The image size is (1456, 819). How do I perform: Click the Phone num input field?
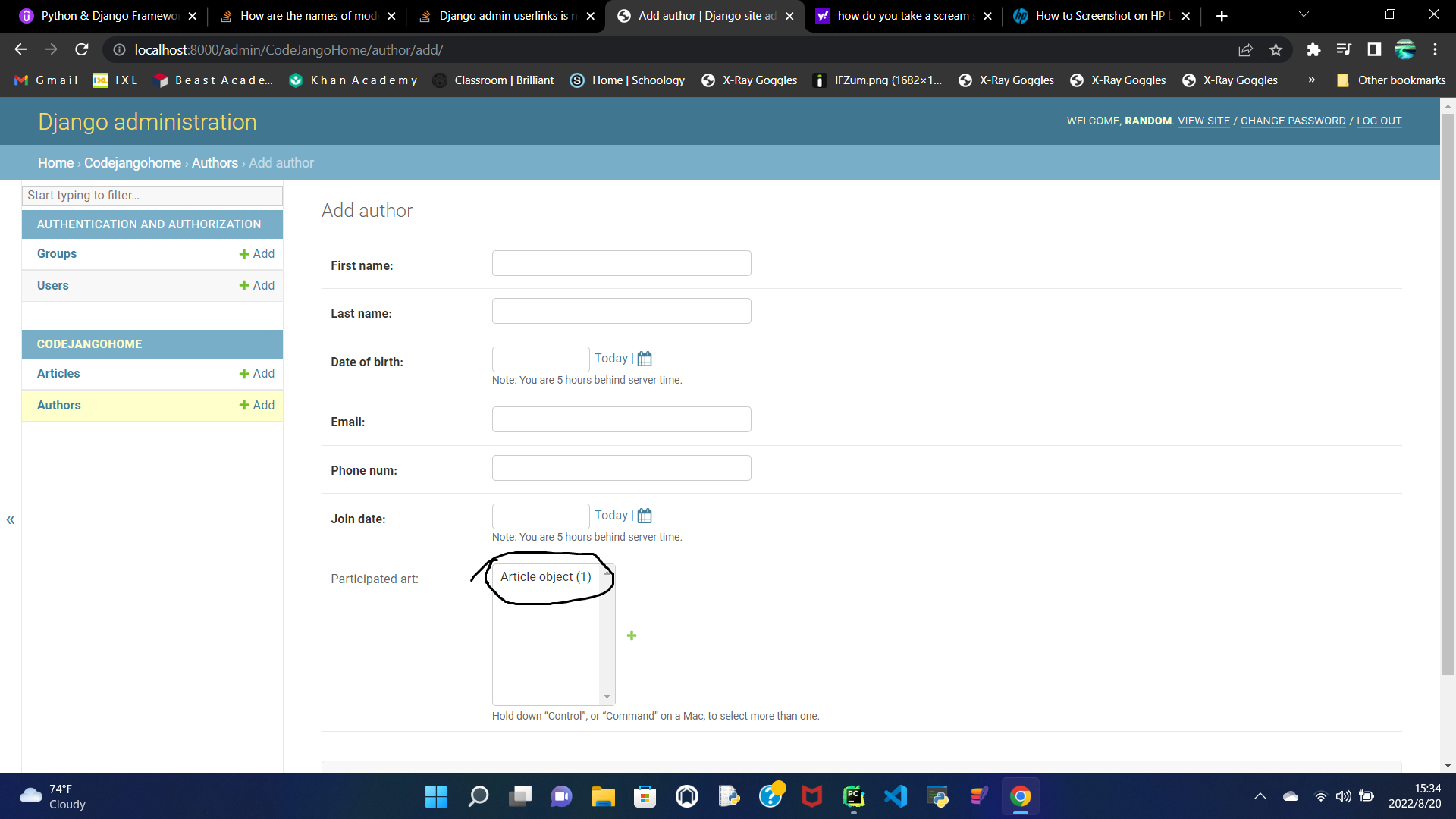pos(622,468)
